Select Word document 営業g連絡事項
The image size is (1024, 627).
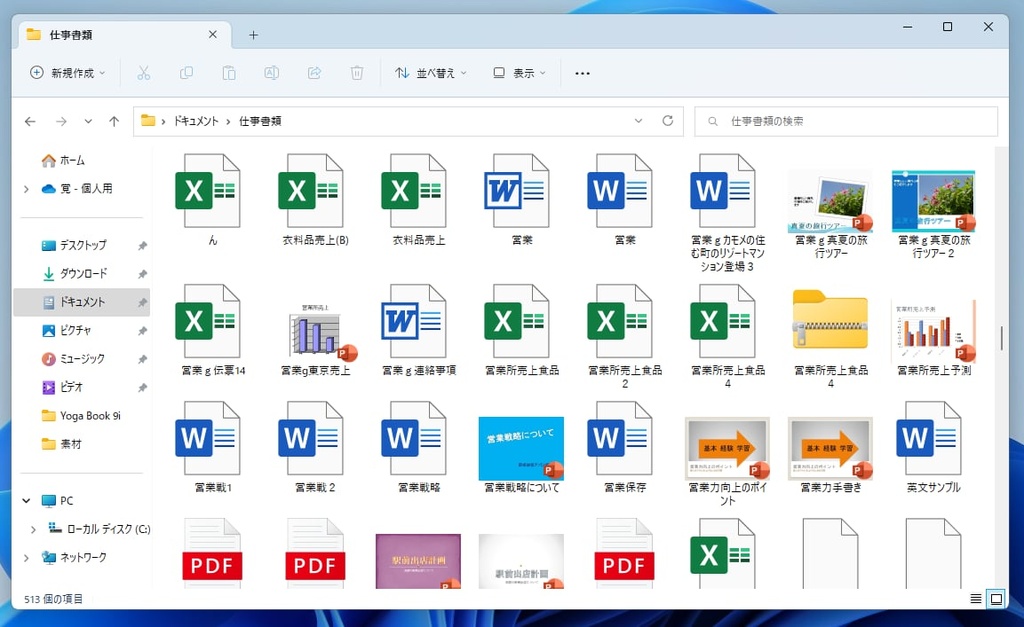click(418, 330)
